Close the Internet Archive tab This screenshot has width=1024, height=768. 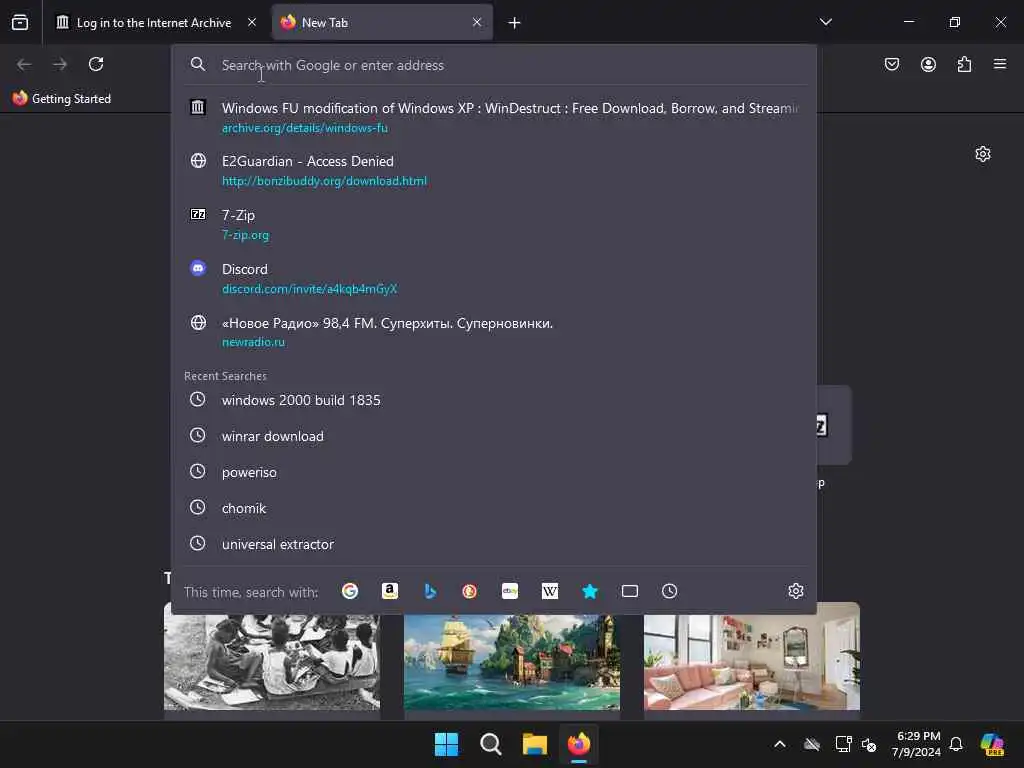[x=251, y=22]
